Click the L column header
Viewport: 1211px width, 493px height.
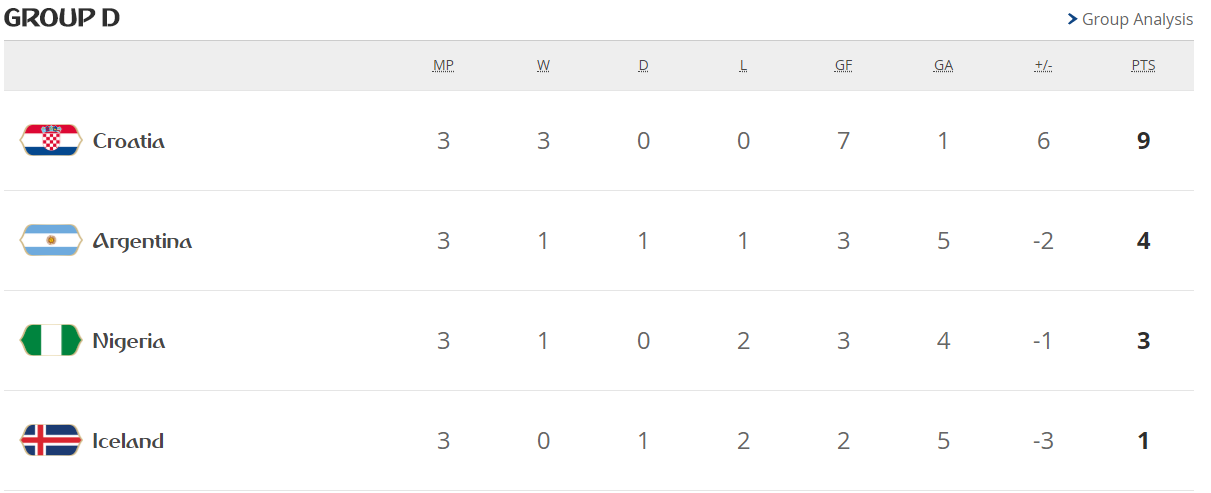(743, 65)
